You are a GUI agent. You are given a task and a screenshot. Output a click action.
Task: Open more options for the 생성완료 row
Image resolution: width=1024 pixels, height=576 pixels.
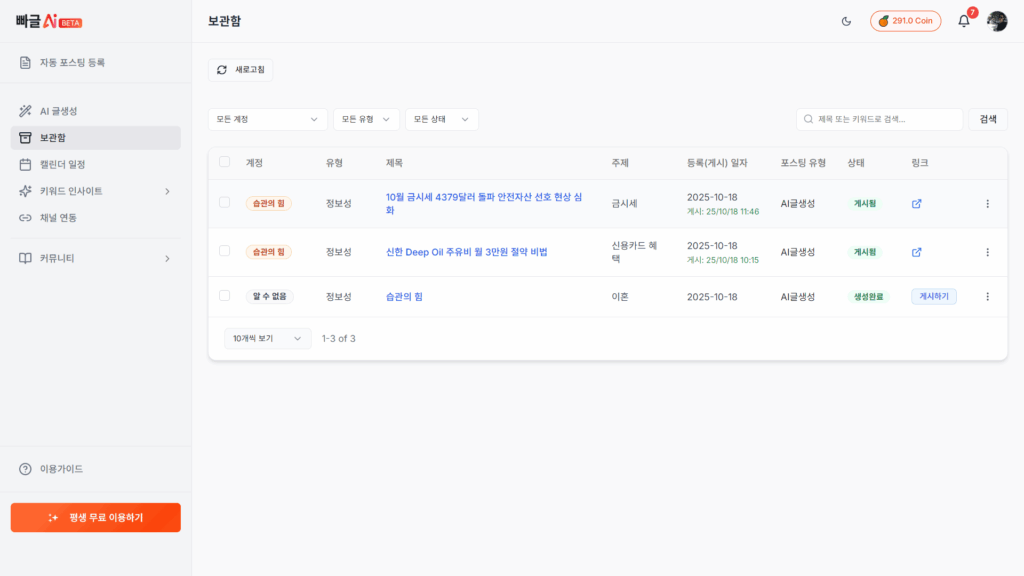coord(987,297)
